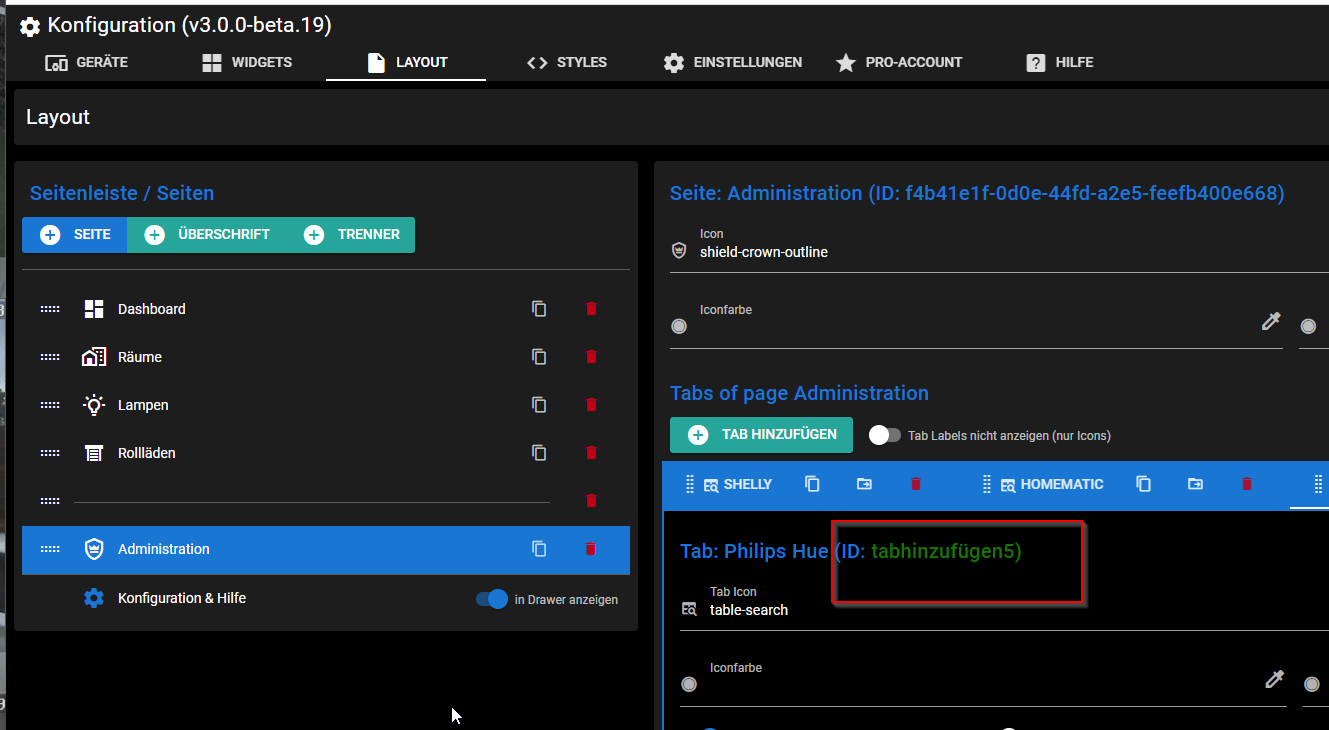Click the Räume row drag handle
Screen dimensions: 1329x730
click(x=50, y=357)
